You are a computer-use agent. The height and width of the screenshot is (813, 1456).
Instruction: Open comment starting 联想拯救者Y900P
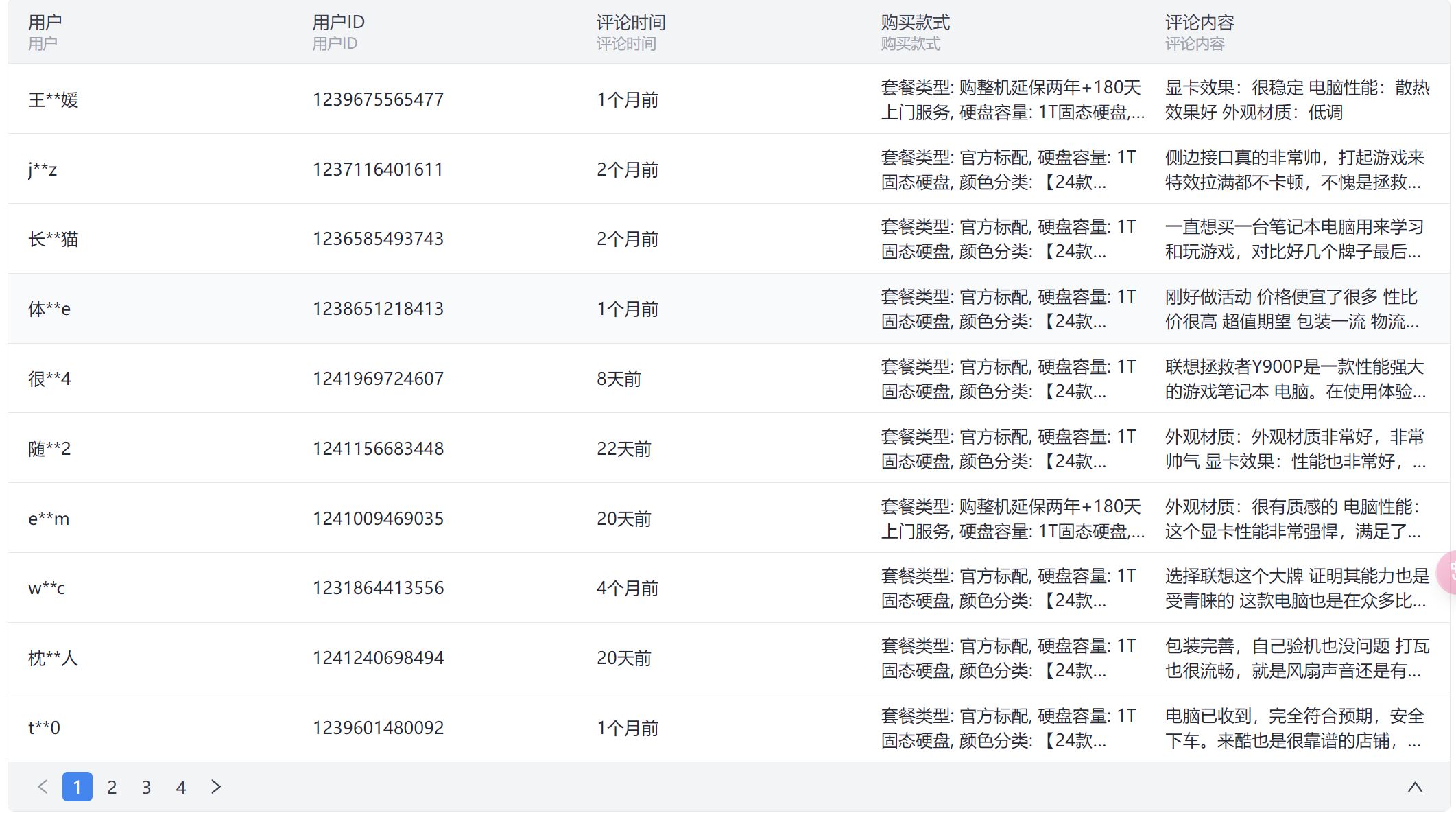tap(1296, 379)
